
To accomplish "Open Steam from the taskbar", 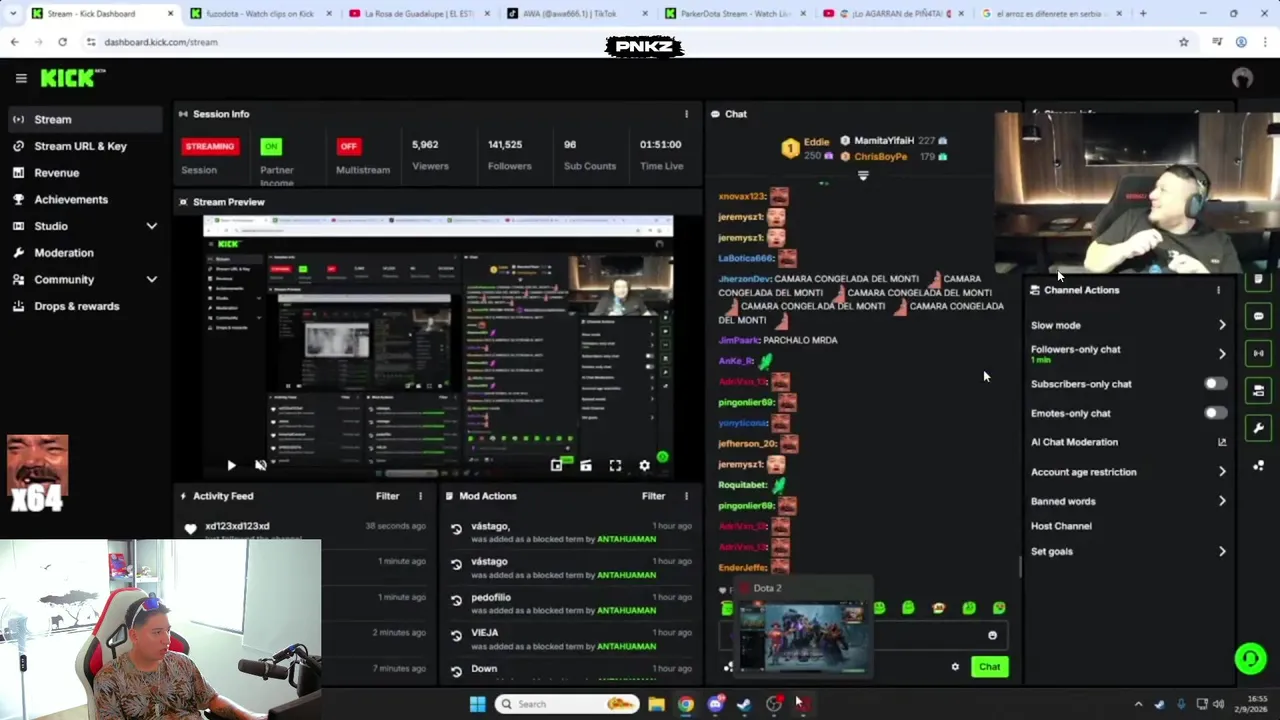I will coord(744,704).
